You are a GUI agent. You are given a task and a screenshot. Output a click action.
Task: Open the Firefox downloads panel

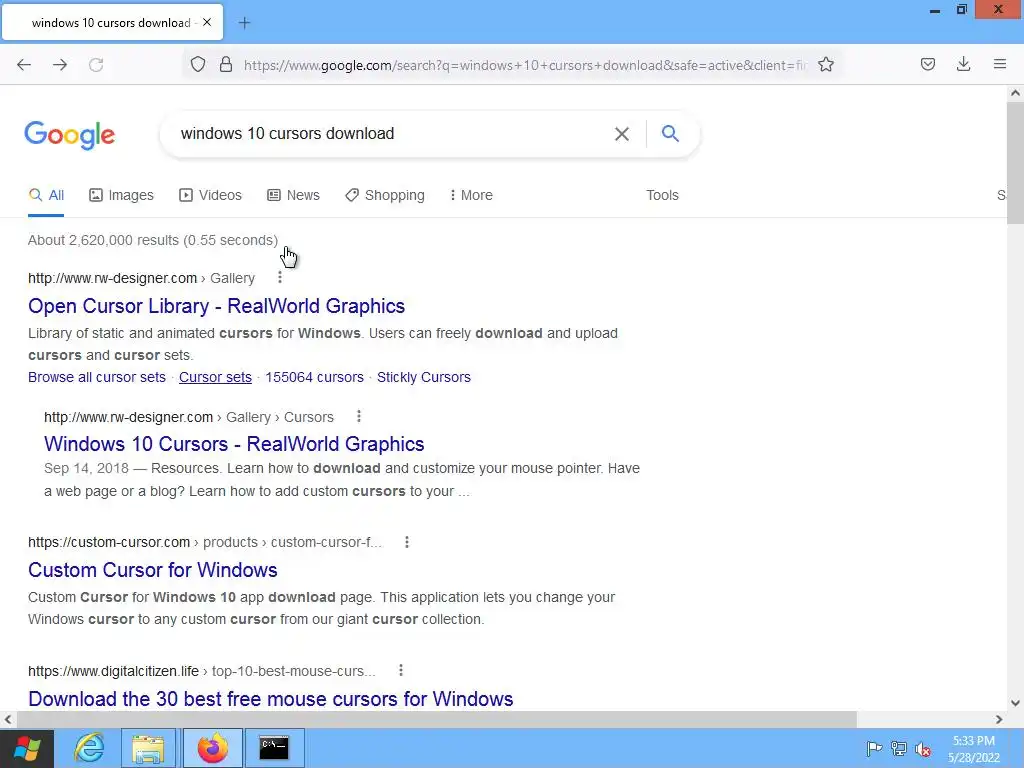pyautogui.click(x=963, y=64)
